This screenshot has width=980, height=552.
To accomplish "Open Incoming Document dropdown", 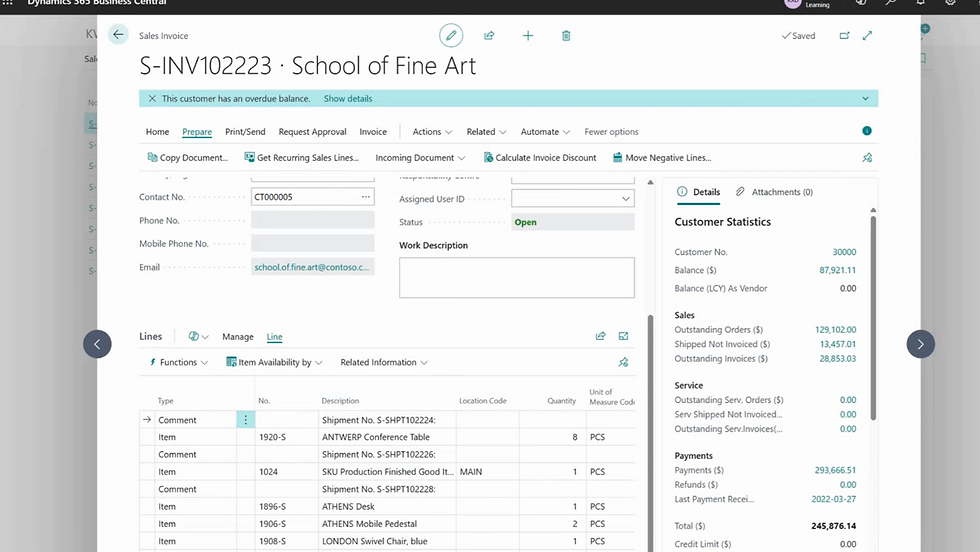I will coord(420,158).
